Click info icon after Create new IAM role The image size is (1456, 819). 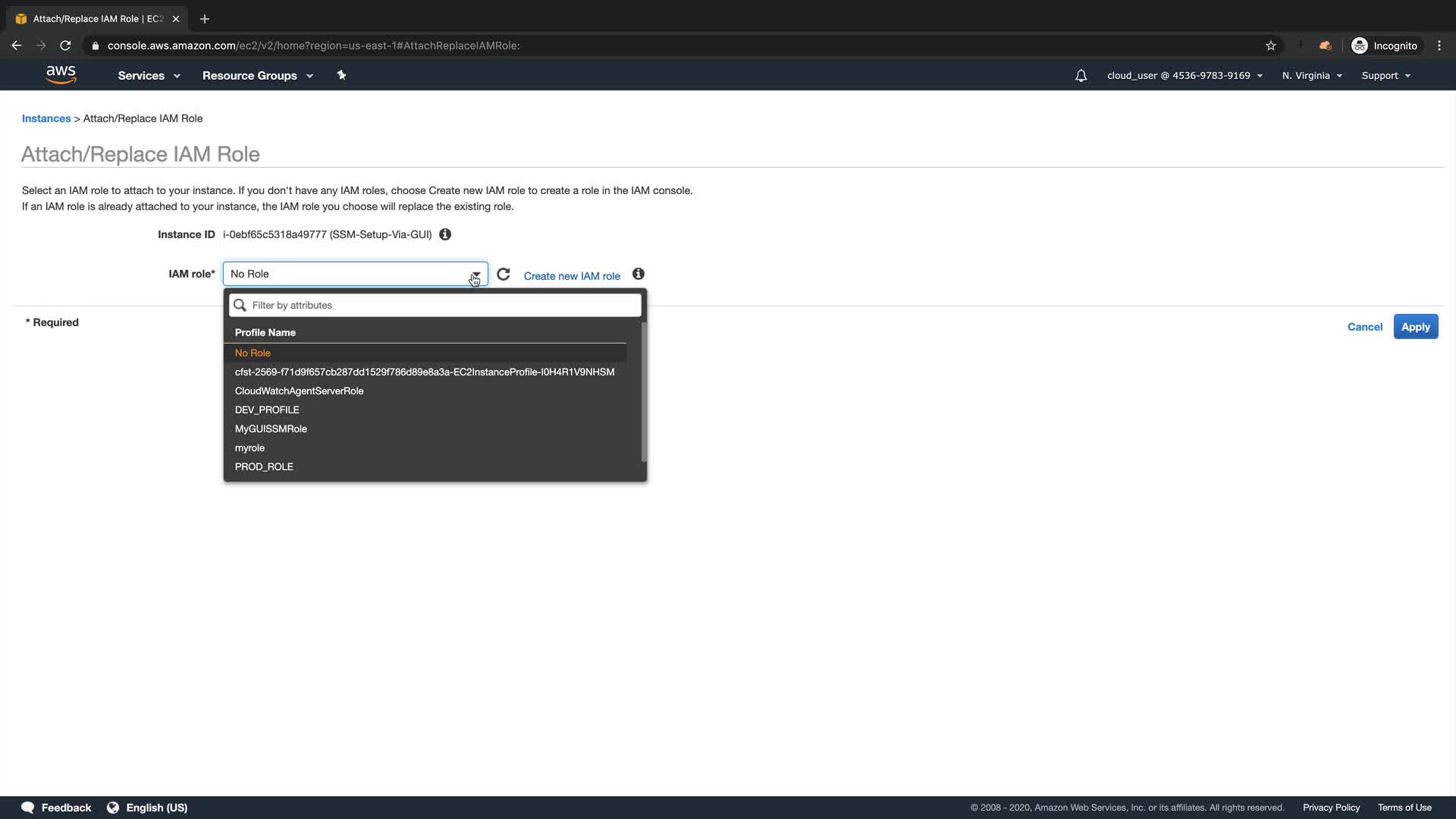(x=639, y=274)
